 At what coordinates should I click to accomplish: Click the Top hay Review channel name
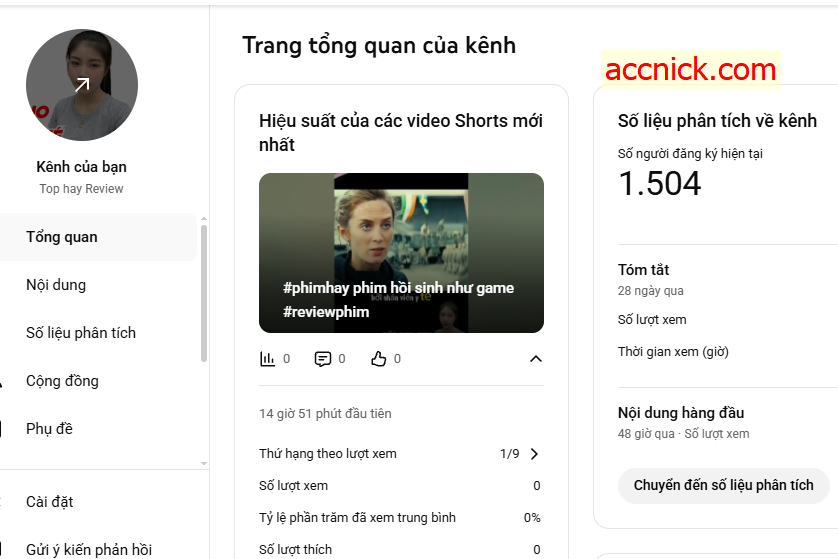pyautogui.click(x=81, y=189)
